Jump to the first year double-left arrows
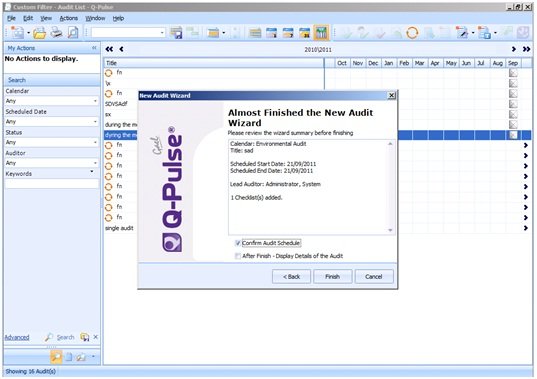 click(x=109, y=49)
